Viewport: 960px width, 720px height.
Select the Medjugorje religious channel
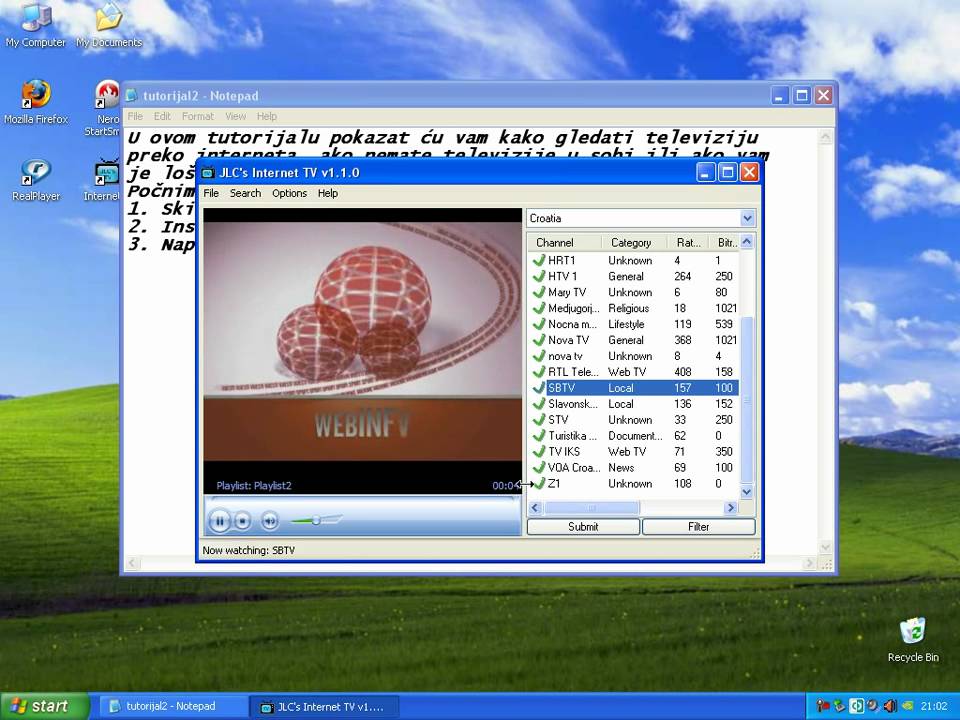tap(634, 308)
